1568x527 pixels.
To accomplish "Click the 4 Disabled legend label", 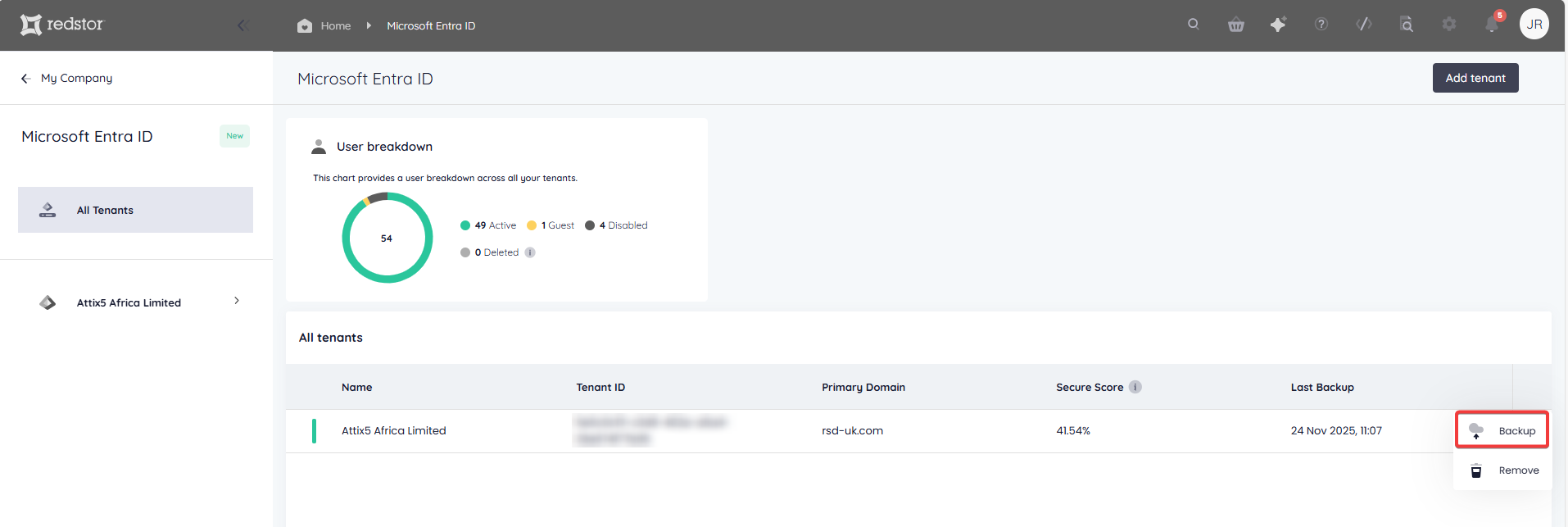I will (623, 225).
